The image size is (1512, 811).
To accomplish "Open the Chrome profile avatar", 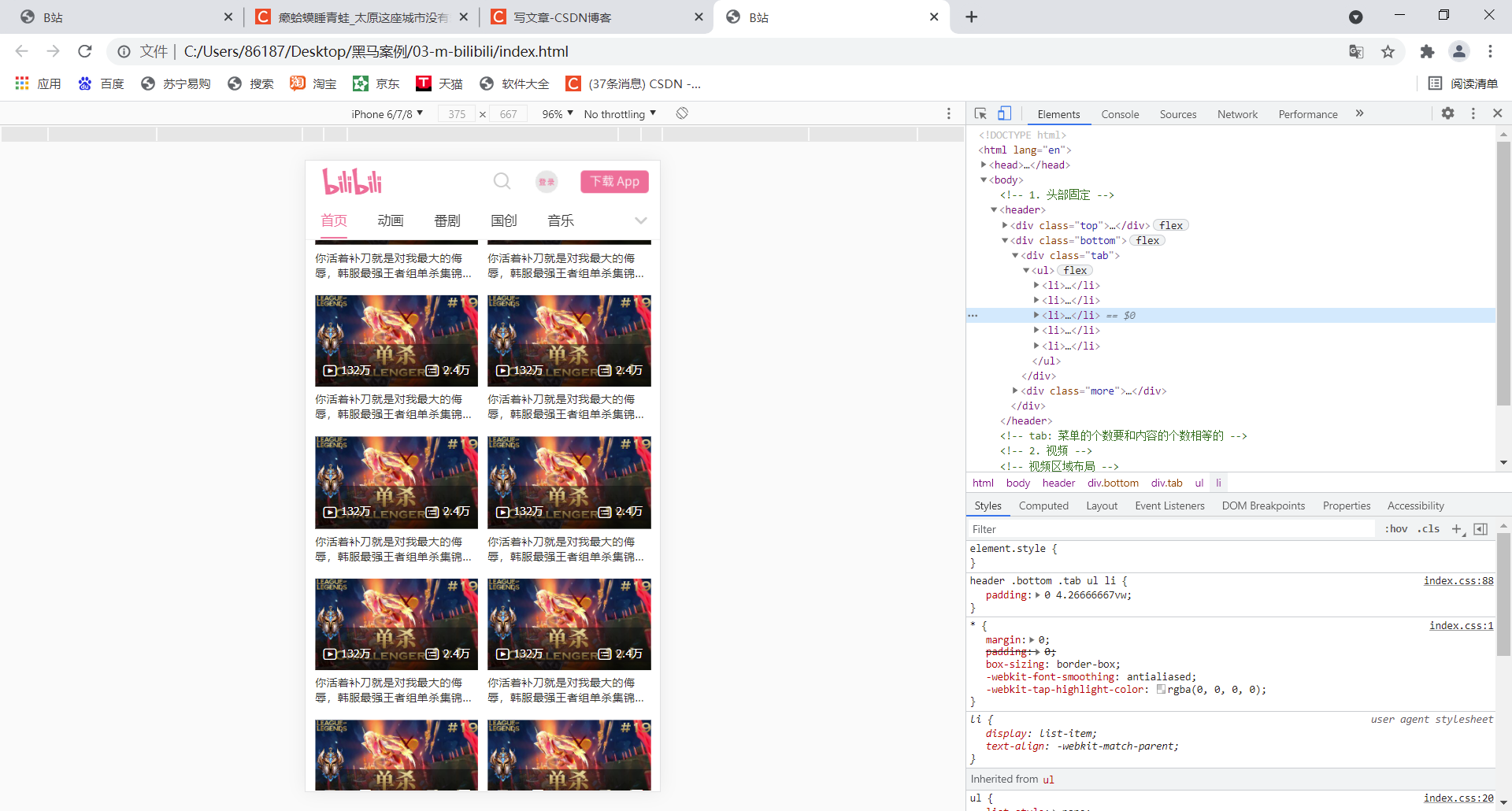I will (1459, 51).
